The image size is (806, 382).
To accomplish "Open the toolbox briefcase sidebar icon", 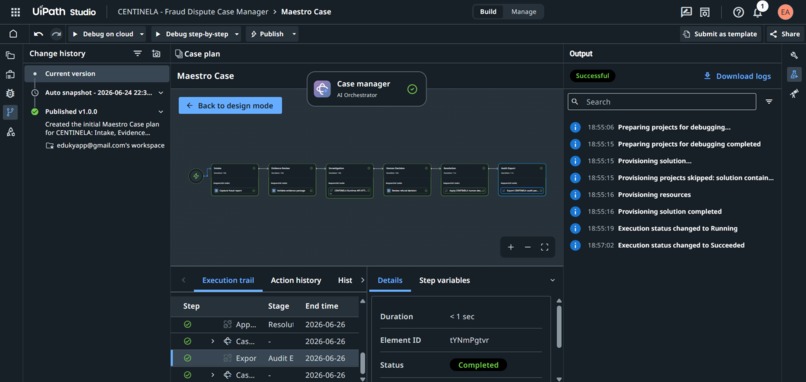I will click(x=10, y=75).
